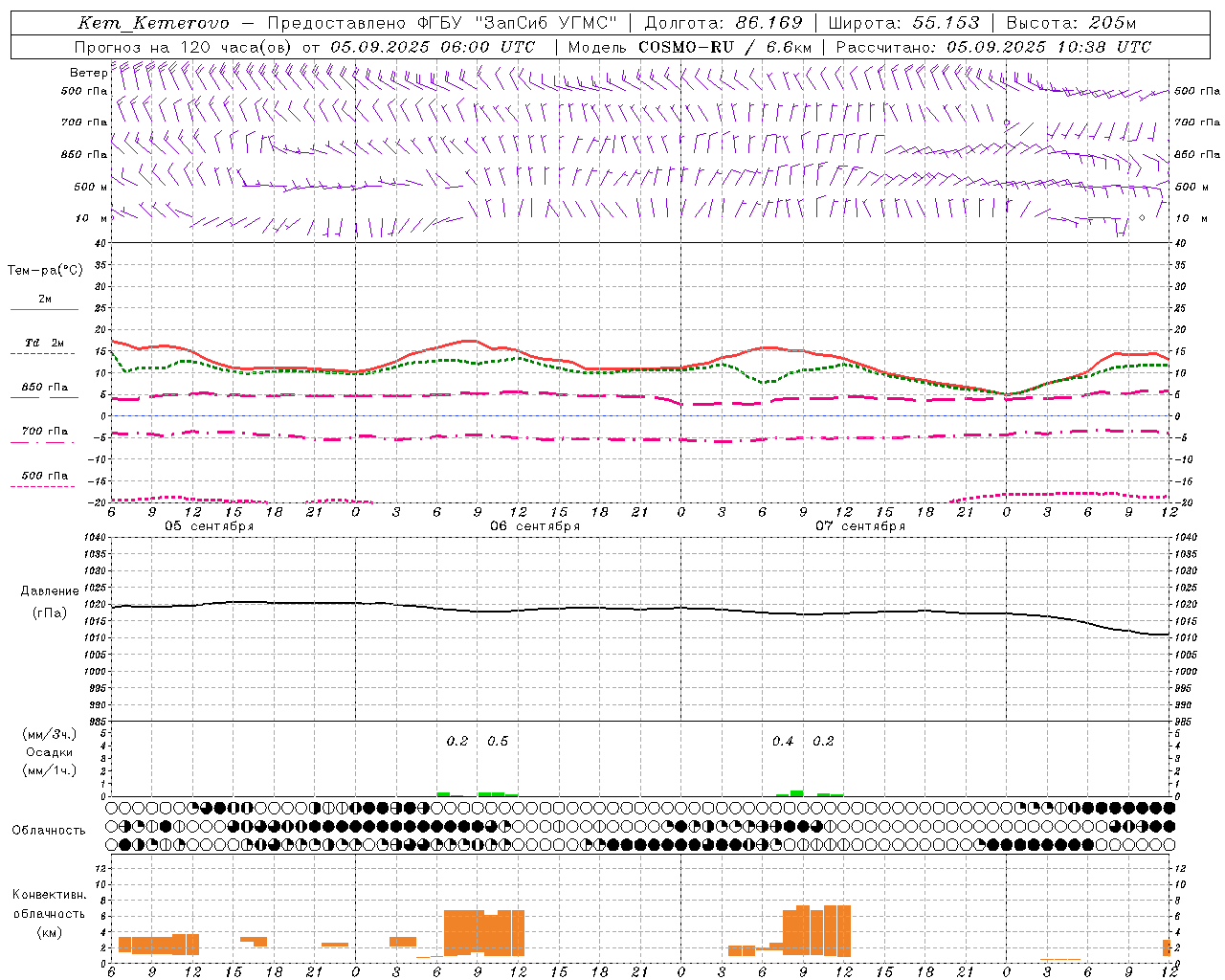Click the 0.4 precipitation amount value
The image size is (1225, 980).
coord(783,741)
